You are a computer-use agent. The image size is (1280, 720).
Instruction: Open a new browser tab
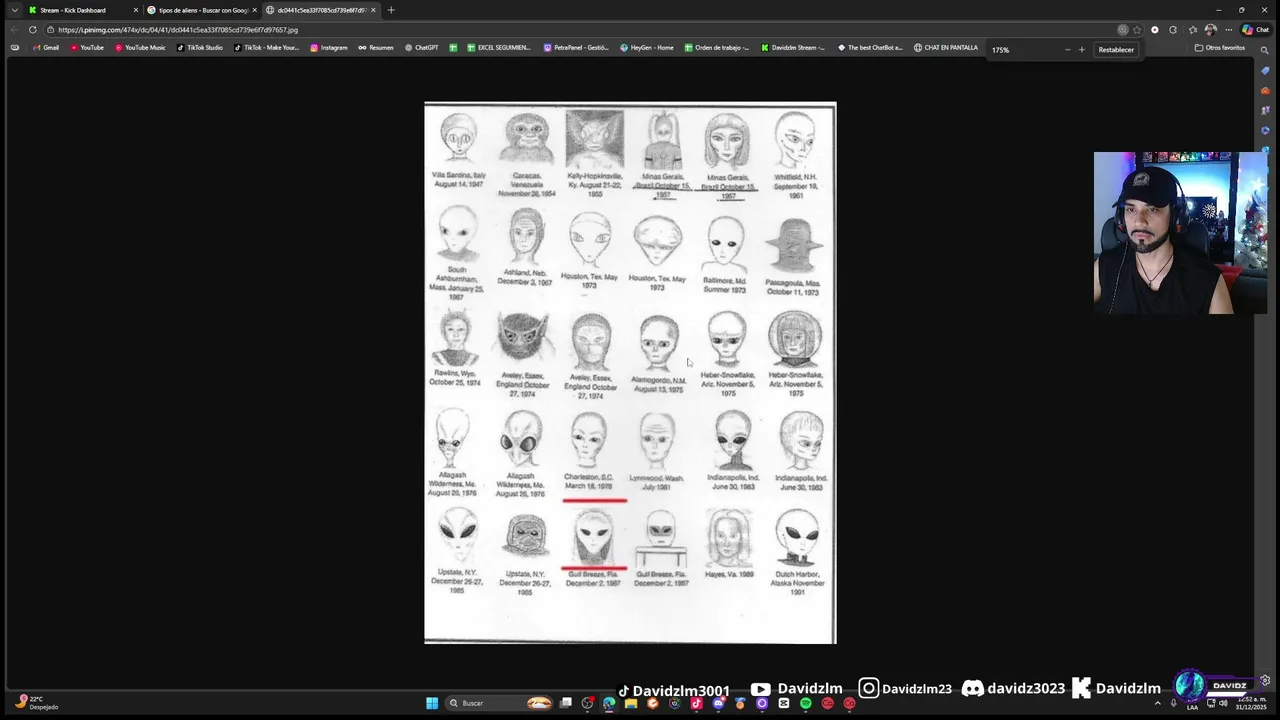[391, 10]
